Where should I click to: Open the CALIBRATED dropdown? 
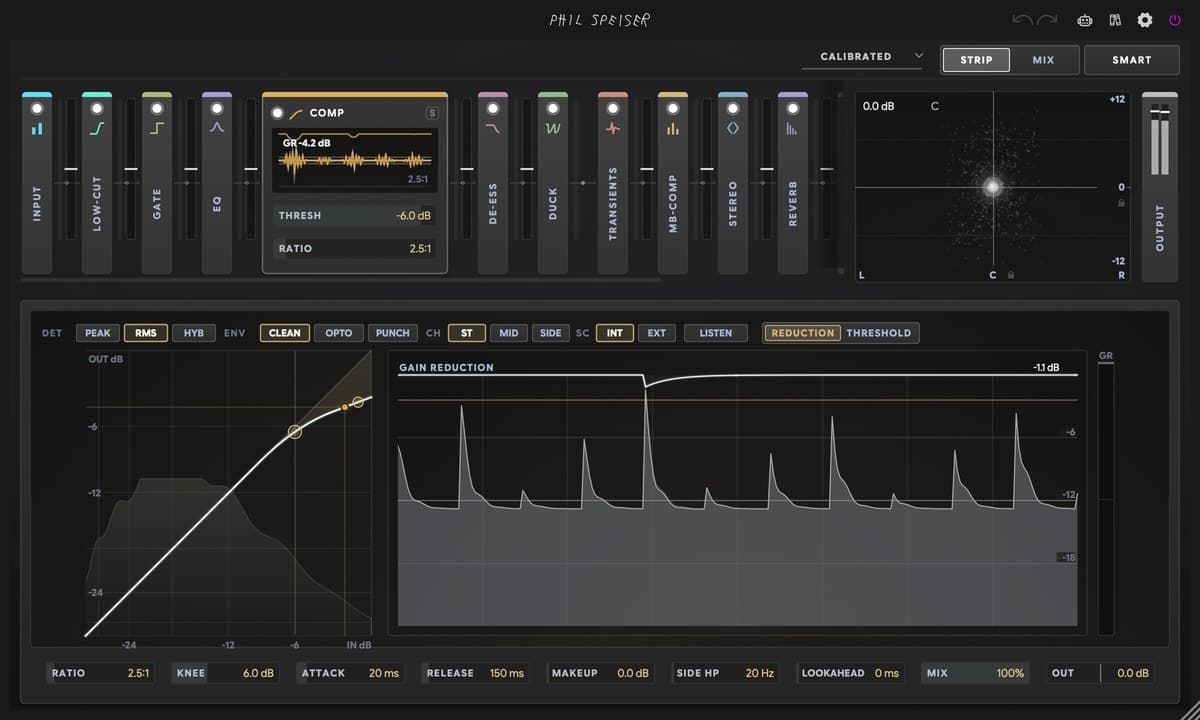pyautogui.click(x=865, y=57)
